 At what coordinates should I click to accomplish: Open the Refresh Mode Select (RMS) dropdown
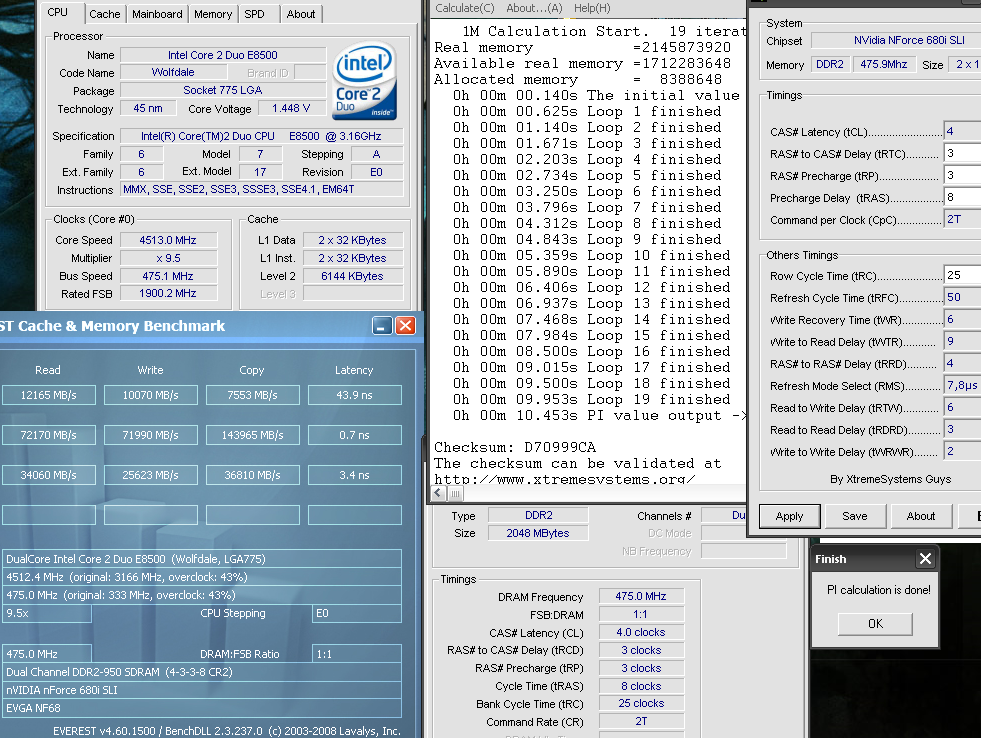point(962,385)
